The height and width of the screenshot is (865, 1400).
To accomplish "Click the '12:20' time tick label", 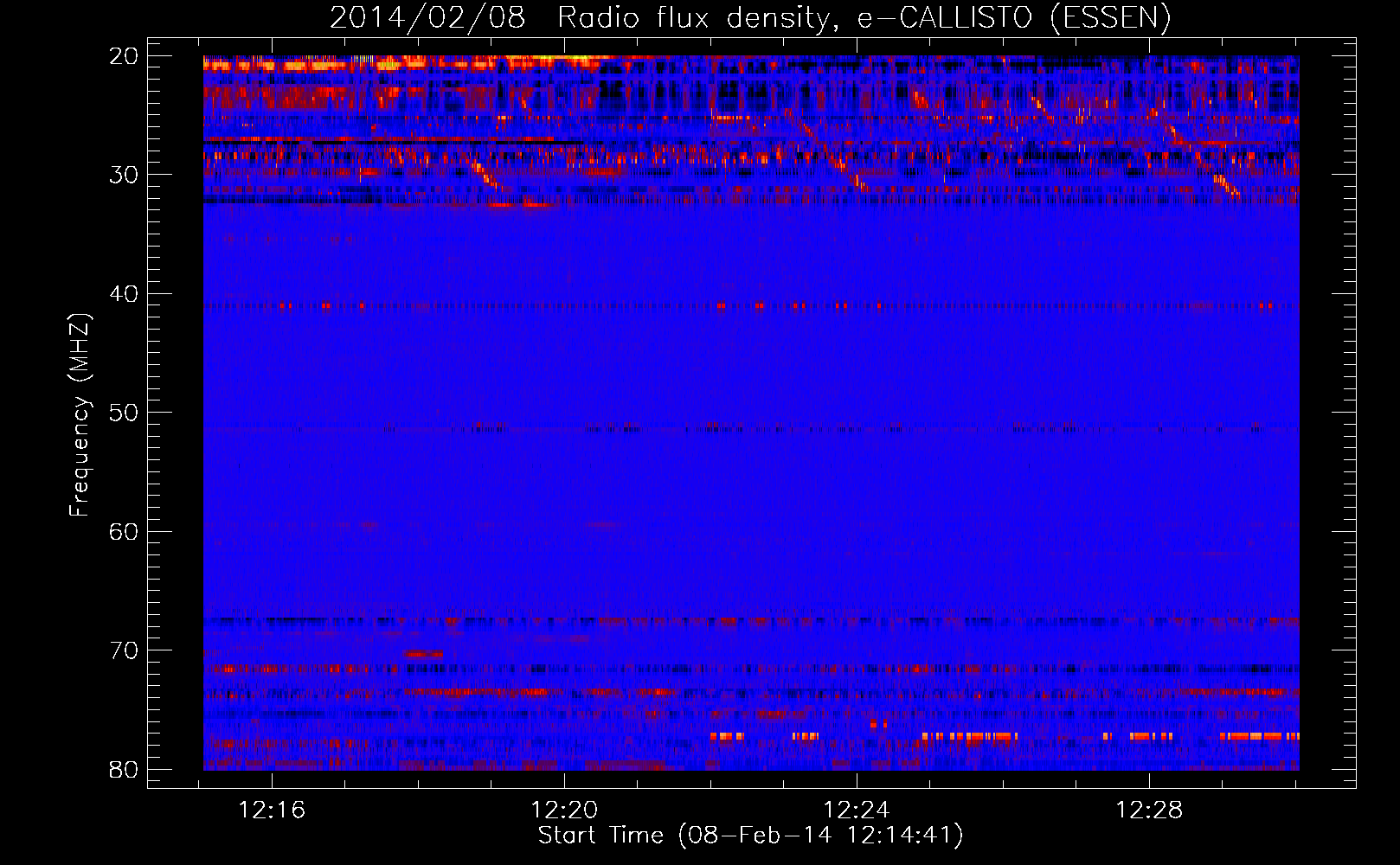I will coord(564,811).
